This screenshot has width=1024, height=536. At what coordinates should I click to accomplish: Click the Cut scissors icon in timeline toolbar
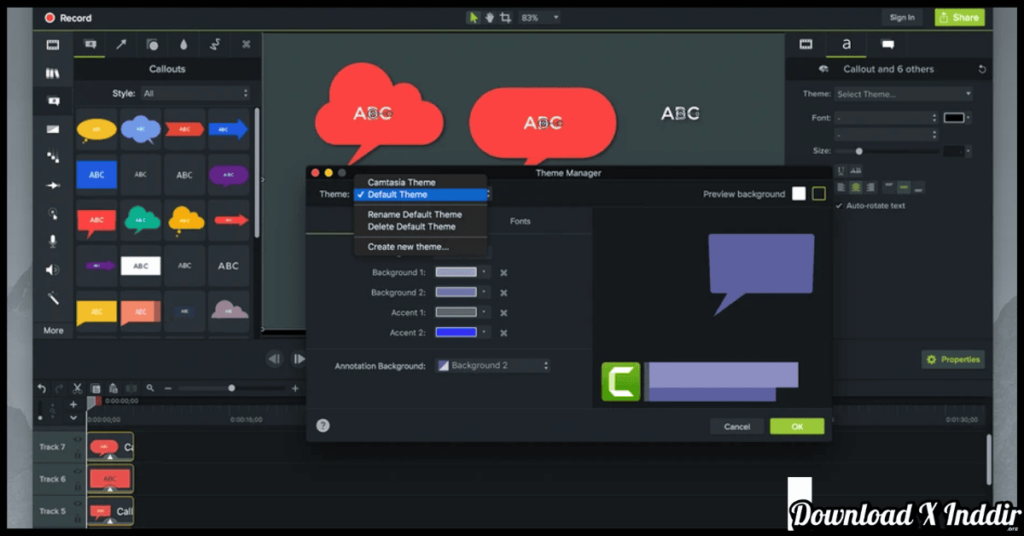pos(77,388)
